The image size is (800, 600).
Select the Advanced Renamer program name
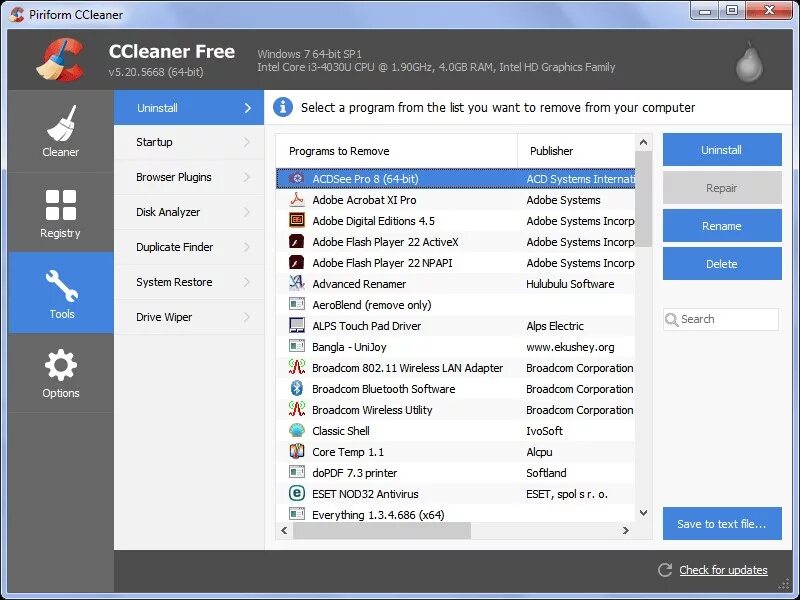[x=359, y=284]
